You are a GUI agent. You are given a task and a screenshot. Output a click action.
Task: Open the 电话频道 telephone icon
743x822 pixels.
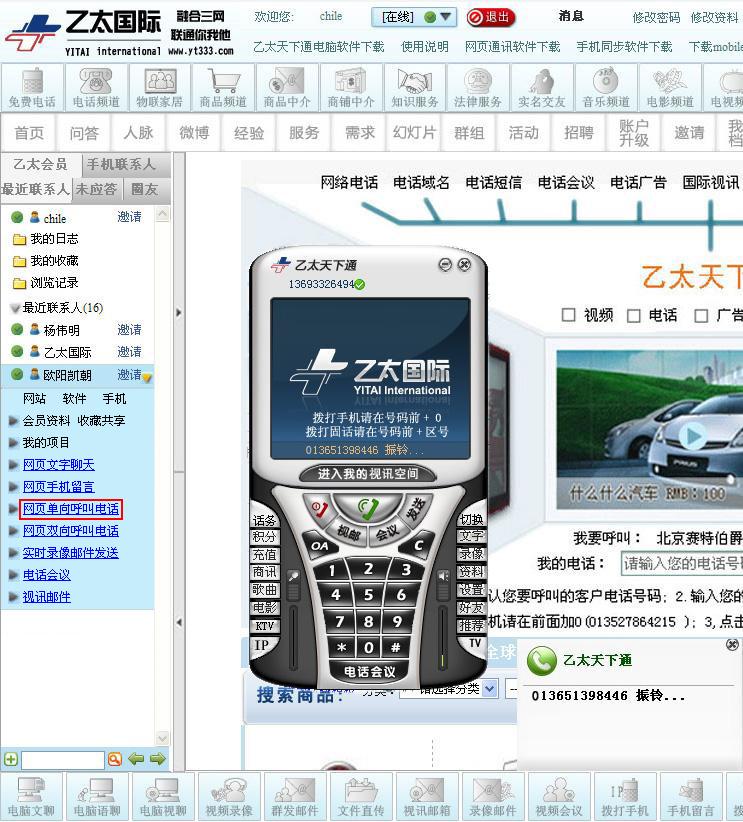coord(96,88)
